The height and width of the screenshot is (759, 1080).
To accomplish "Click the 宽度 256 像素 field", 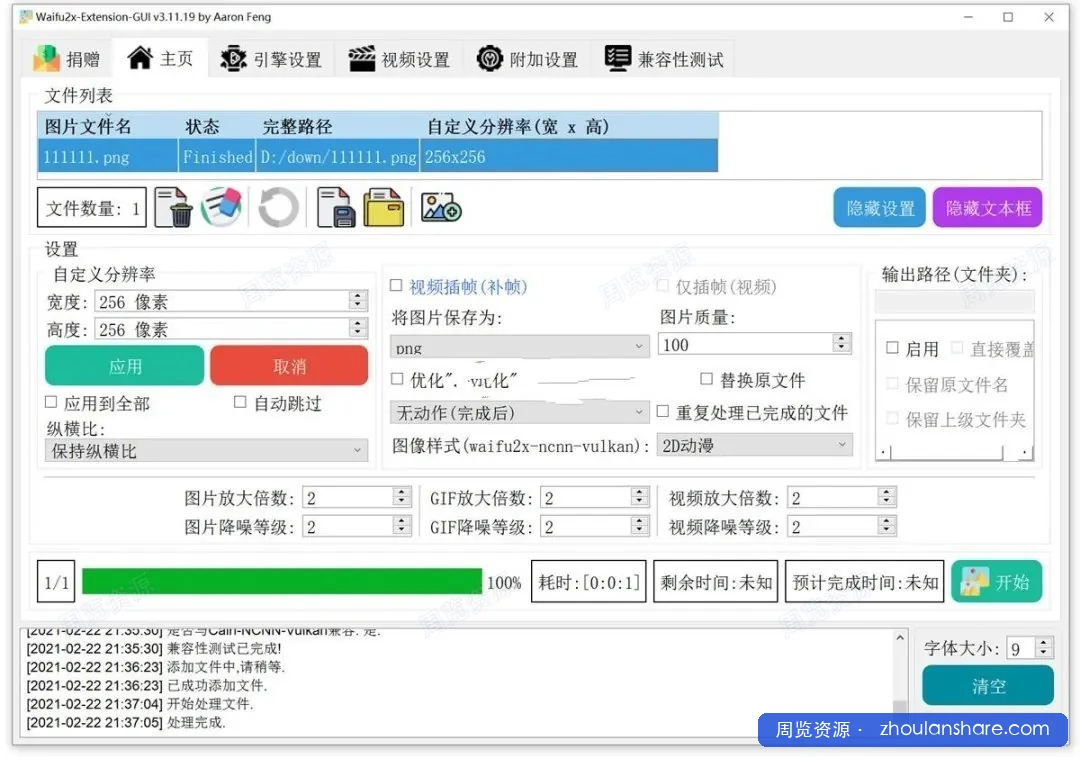I will [232, 301].
